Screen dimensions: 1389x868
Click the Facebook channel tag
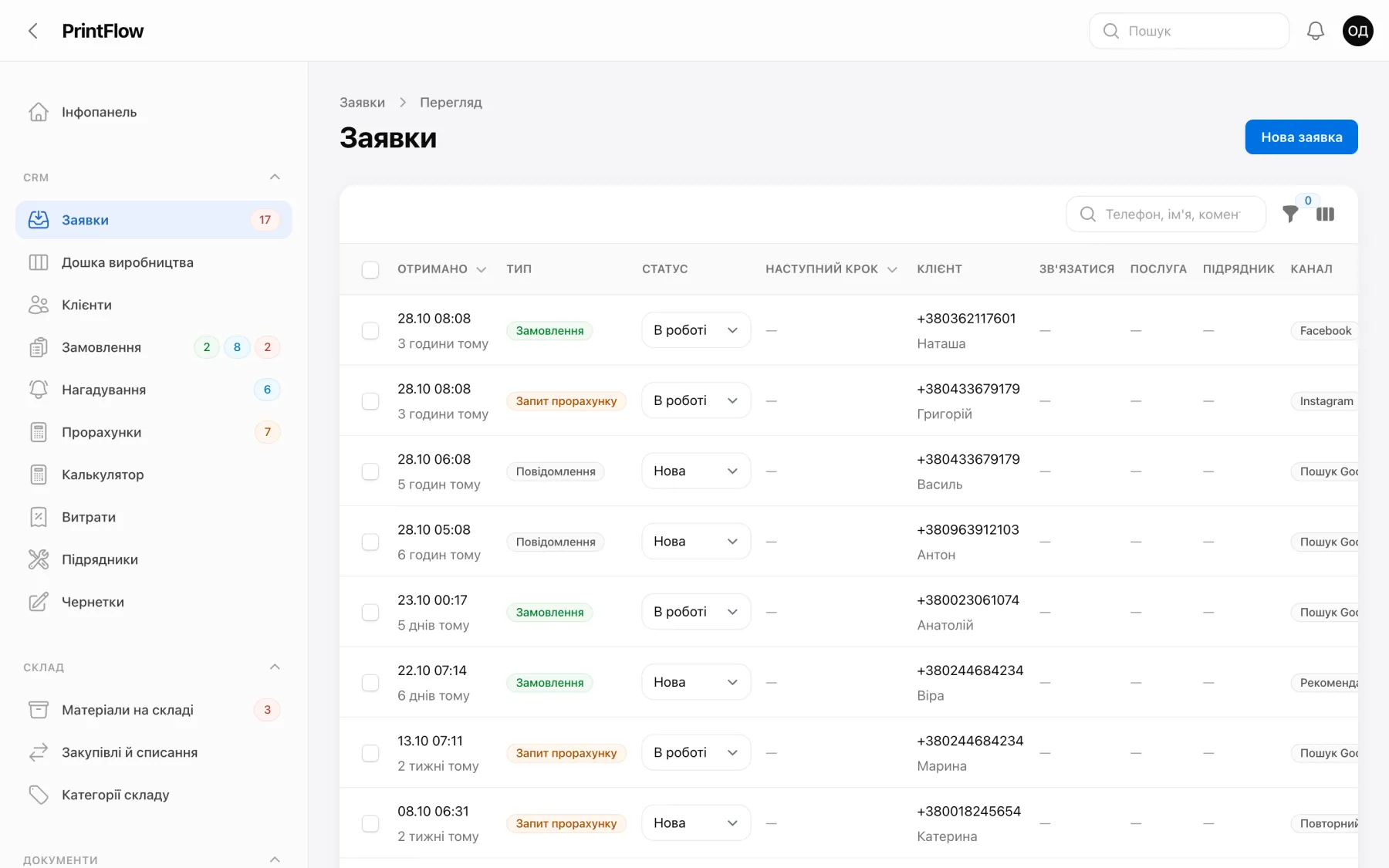pos(1325,330)
